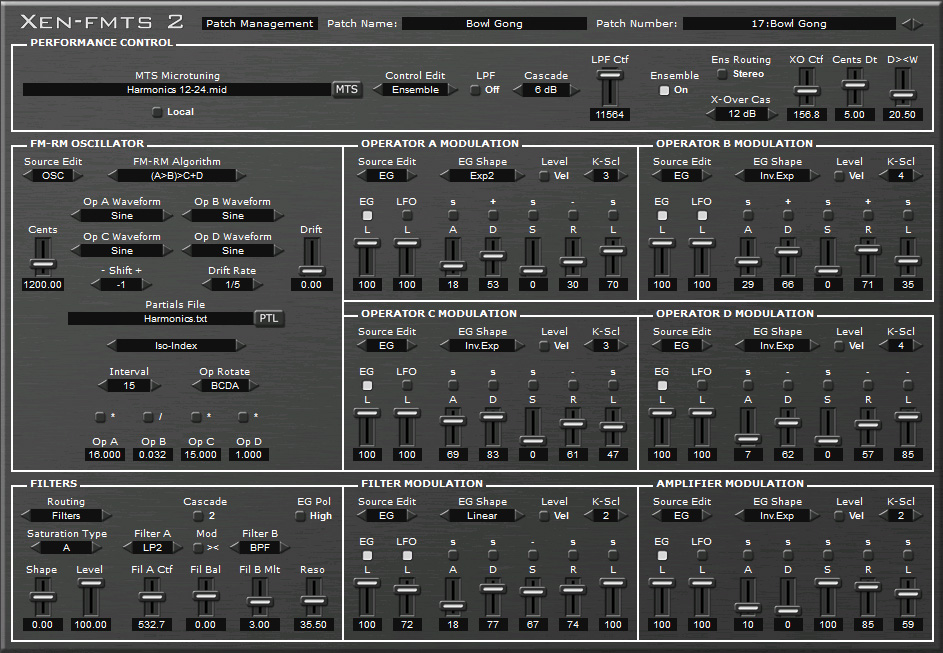Viewport: 943px width, 653px height.
Task: Click the PTL partials file button
Action: pyautogui.click(x=269, y=319)
